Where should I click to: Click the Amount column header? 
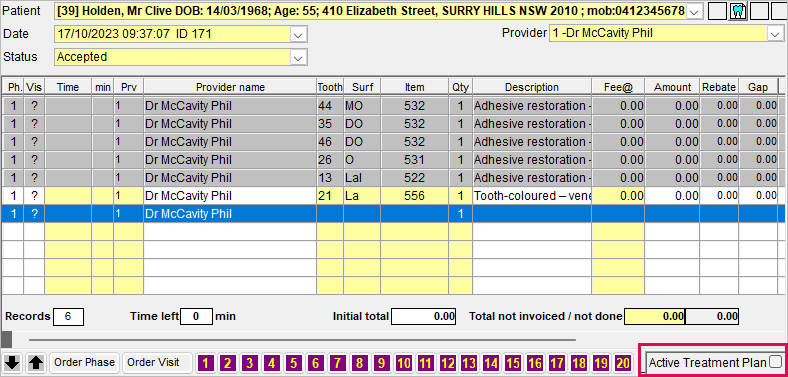[672, 87]
